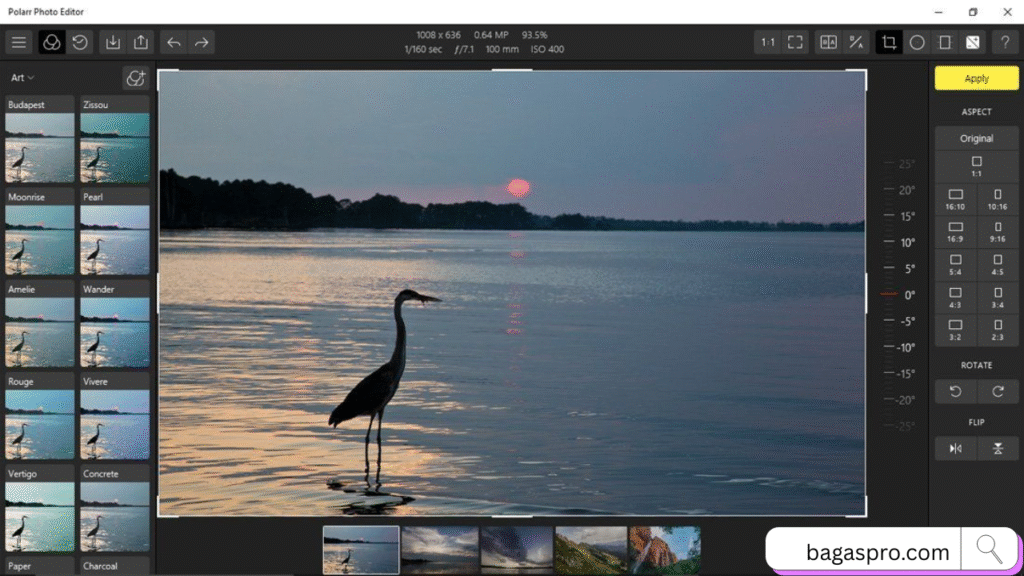
Task: Click the Help question mark icon
Action: (x=1005, y=42)
